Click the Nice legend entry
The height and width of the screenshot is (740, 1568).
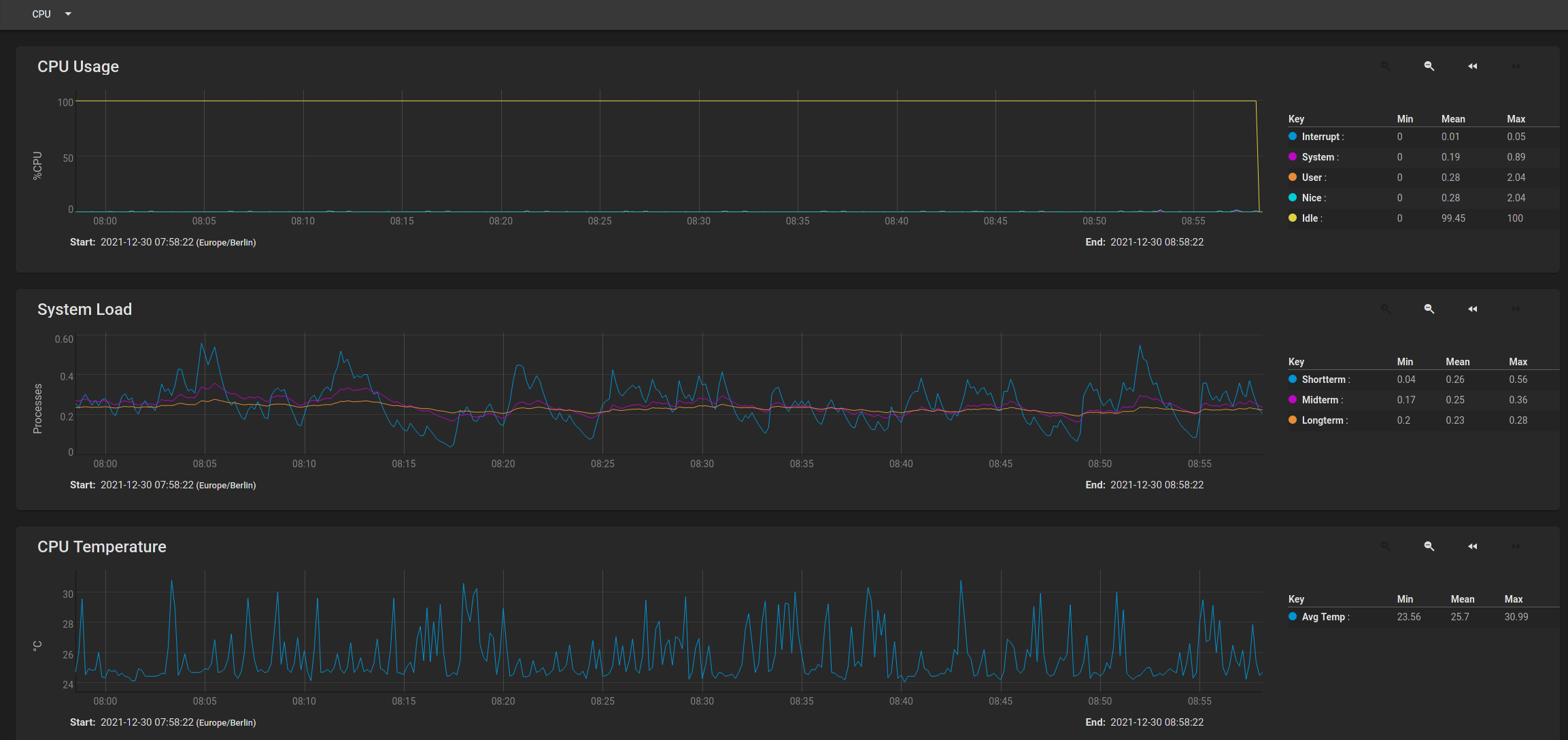[1312, 198]
